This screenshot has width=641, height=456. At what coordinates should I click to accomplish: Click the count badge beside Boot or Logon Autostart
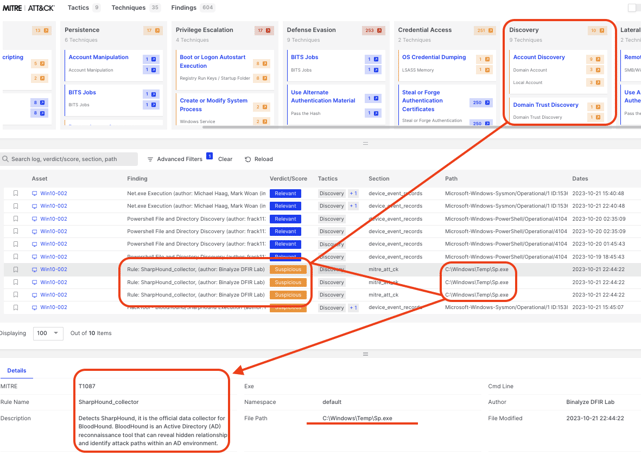pos(261,63)
